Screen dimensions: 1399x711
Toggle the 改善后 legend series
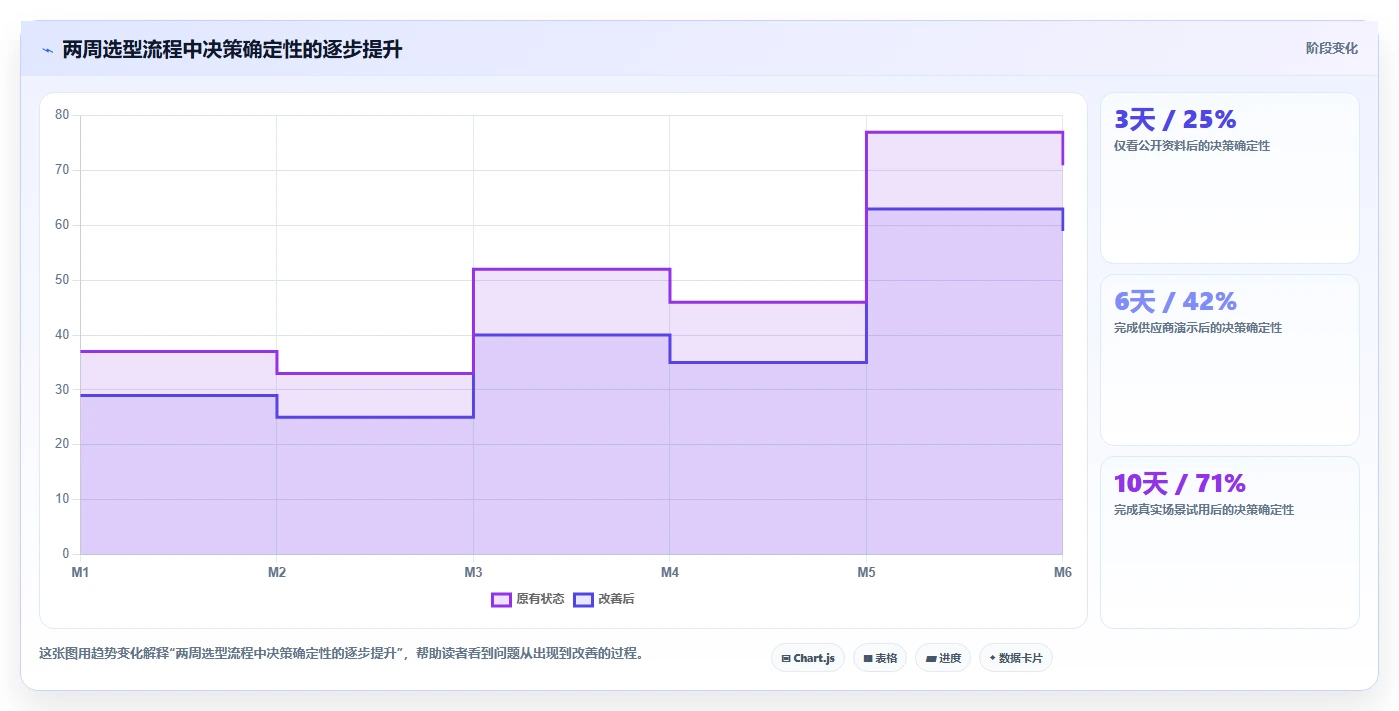[604, 599]
